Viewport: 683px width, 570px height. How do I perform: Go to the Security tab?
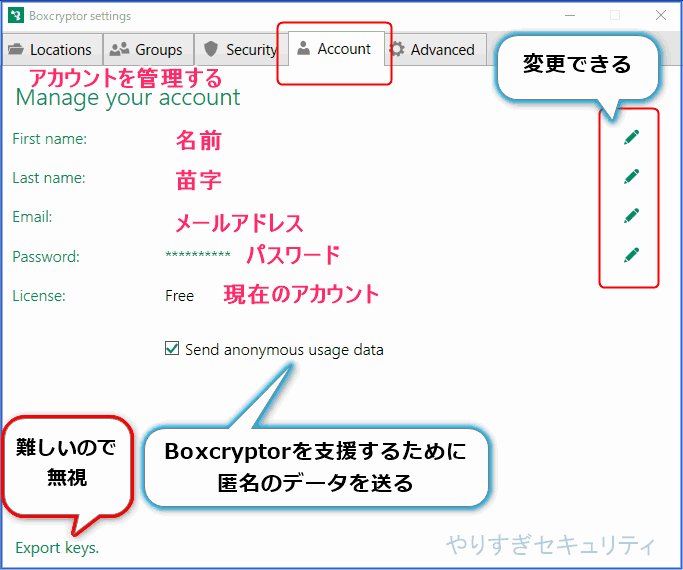pos(241,50)
